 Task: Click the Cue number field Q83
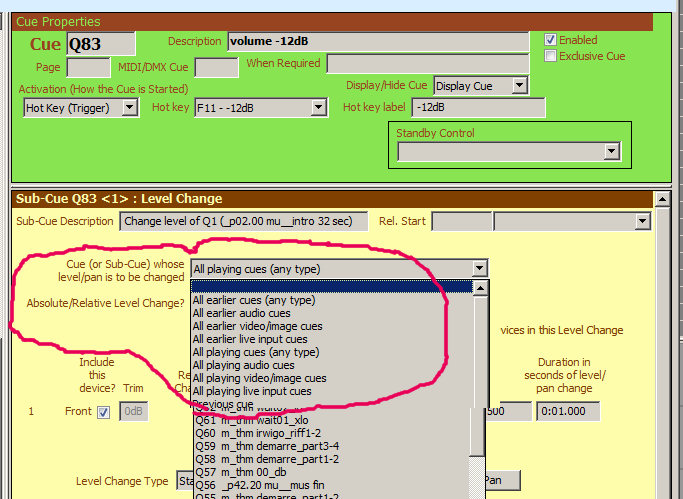pyautogui.click(x=100, y=43)
